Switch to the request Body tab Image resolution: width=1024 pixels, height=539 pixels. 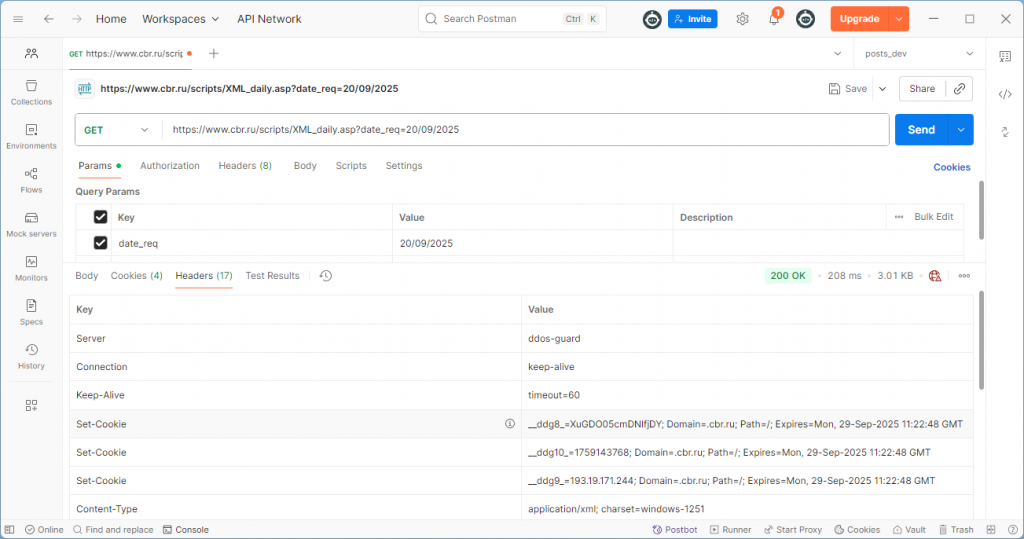coord(305,166)
